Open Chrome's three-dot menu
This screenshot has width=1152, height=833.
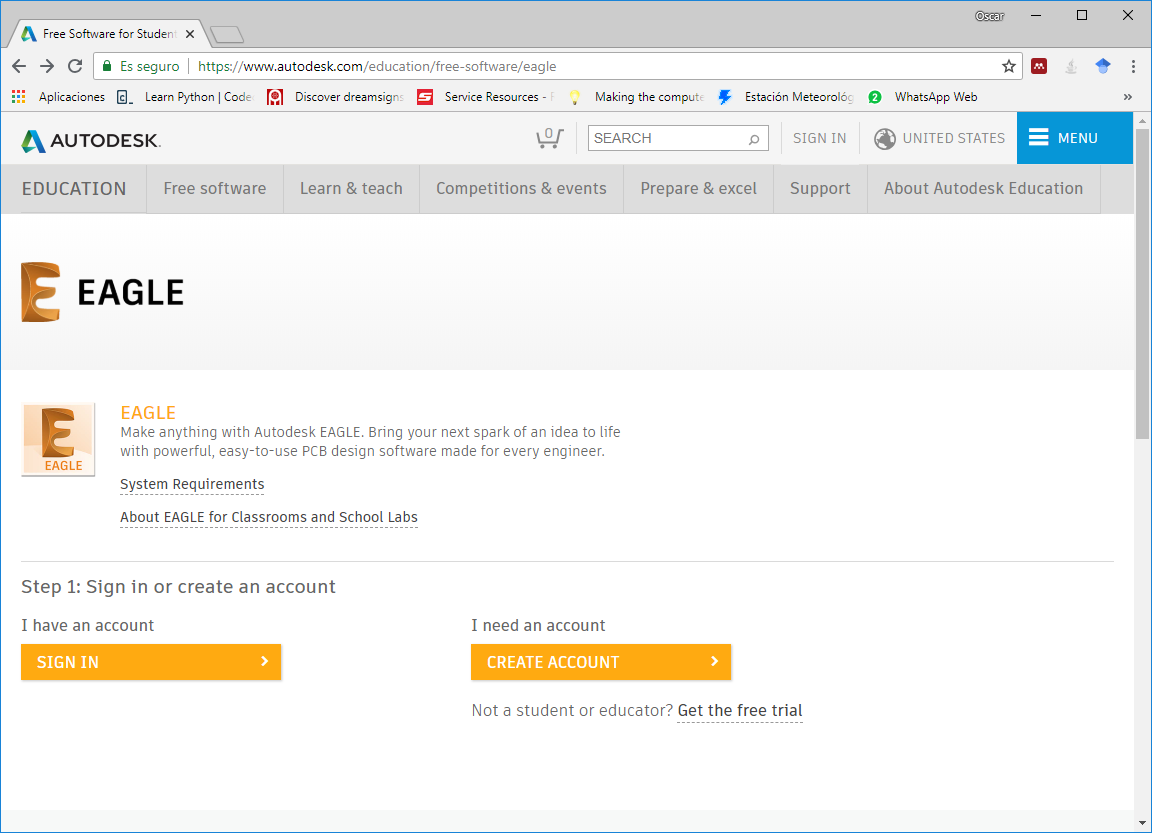(x=1133, y=66)
